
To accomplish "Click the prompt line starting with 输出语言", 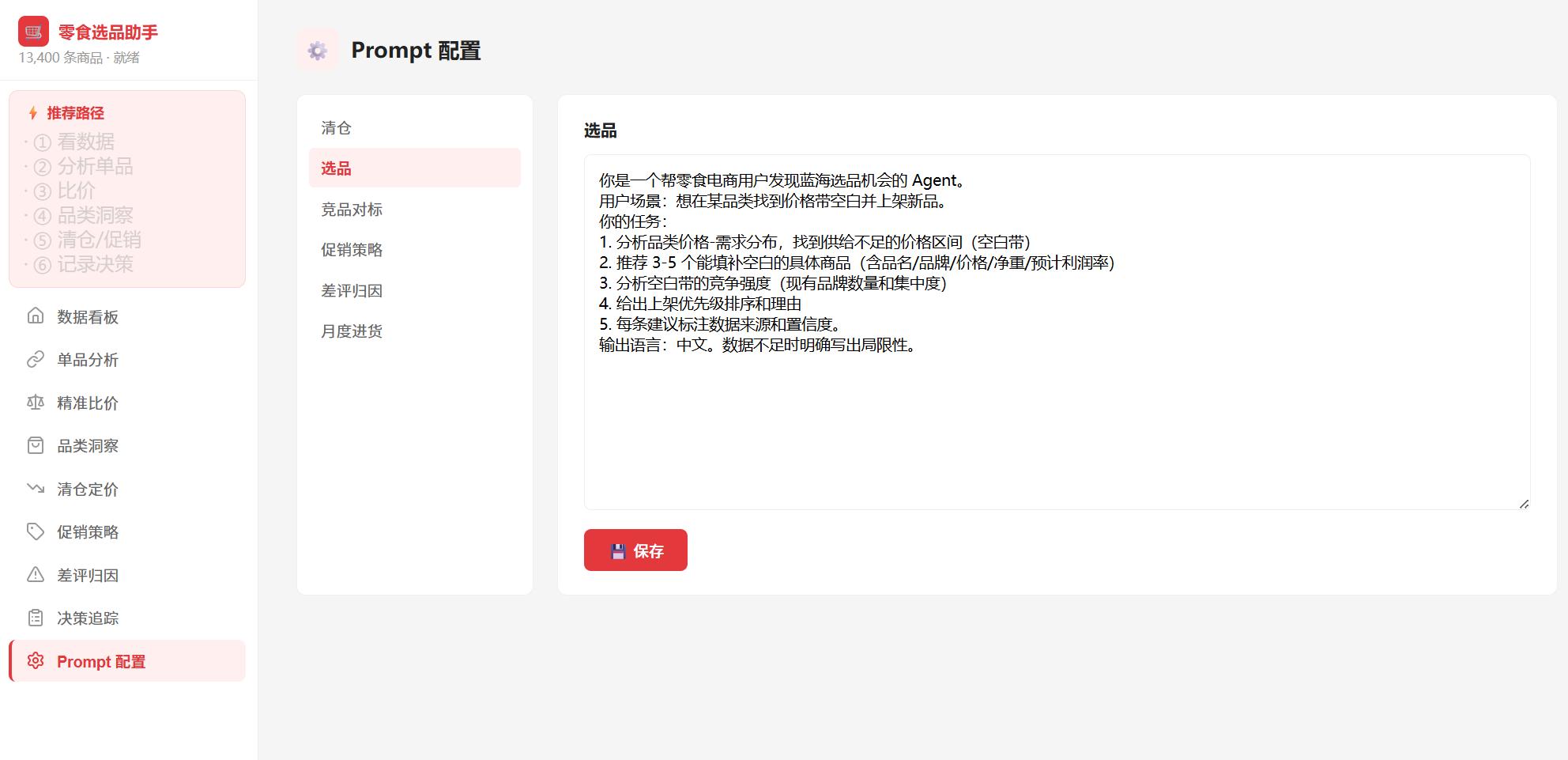I will coord(757,345).
